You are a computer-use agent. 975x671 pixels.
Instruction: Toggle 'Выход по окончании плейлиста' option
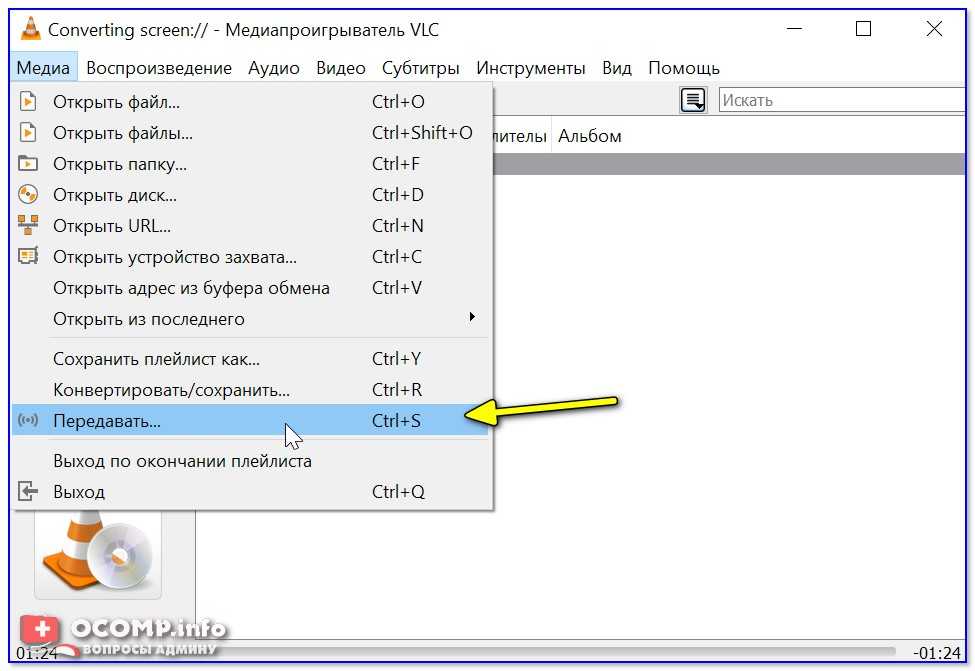(x=182, y=461)
